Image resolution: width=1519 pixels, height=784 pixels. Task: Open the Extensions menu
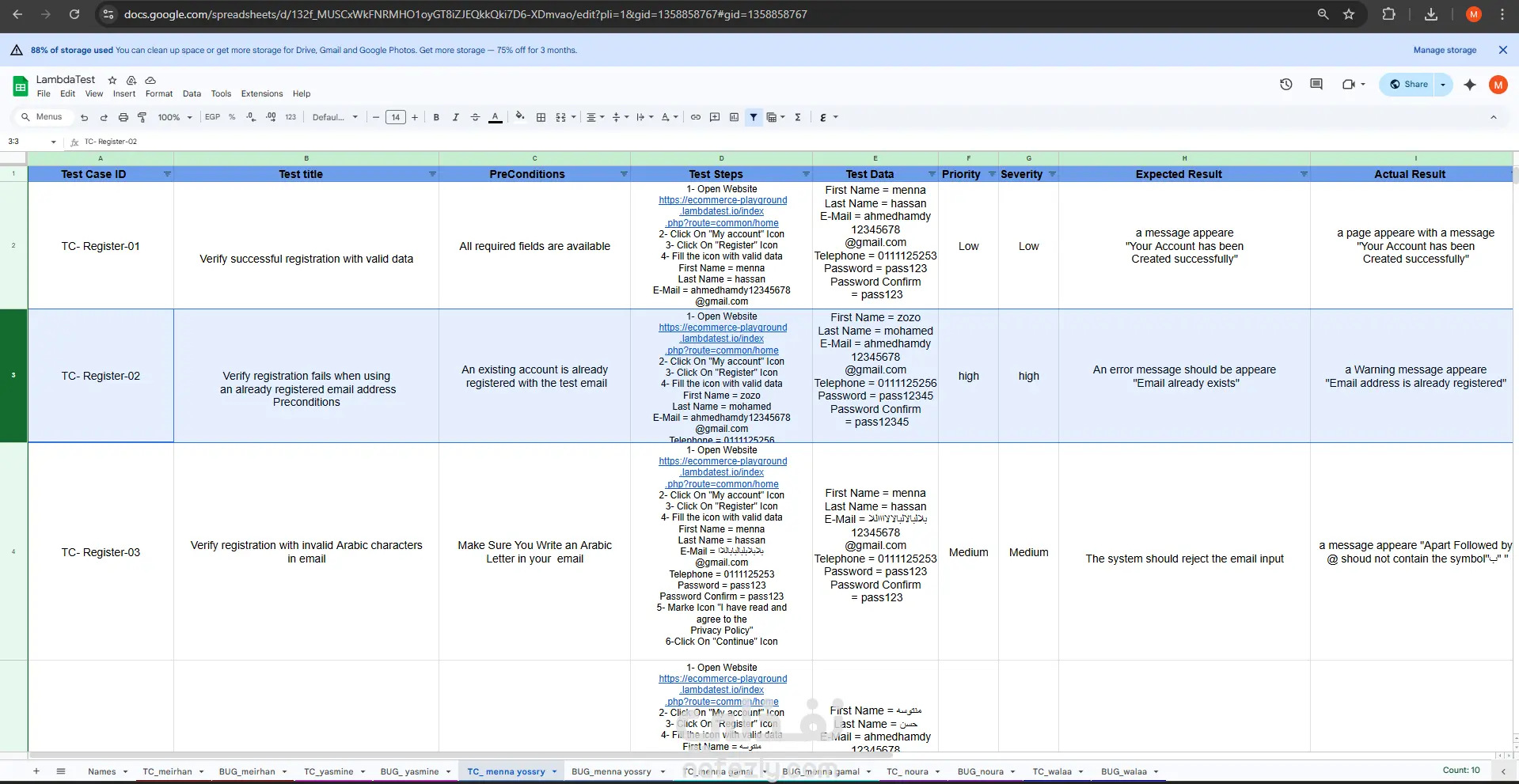point(262,93)
